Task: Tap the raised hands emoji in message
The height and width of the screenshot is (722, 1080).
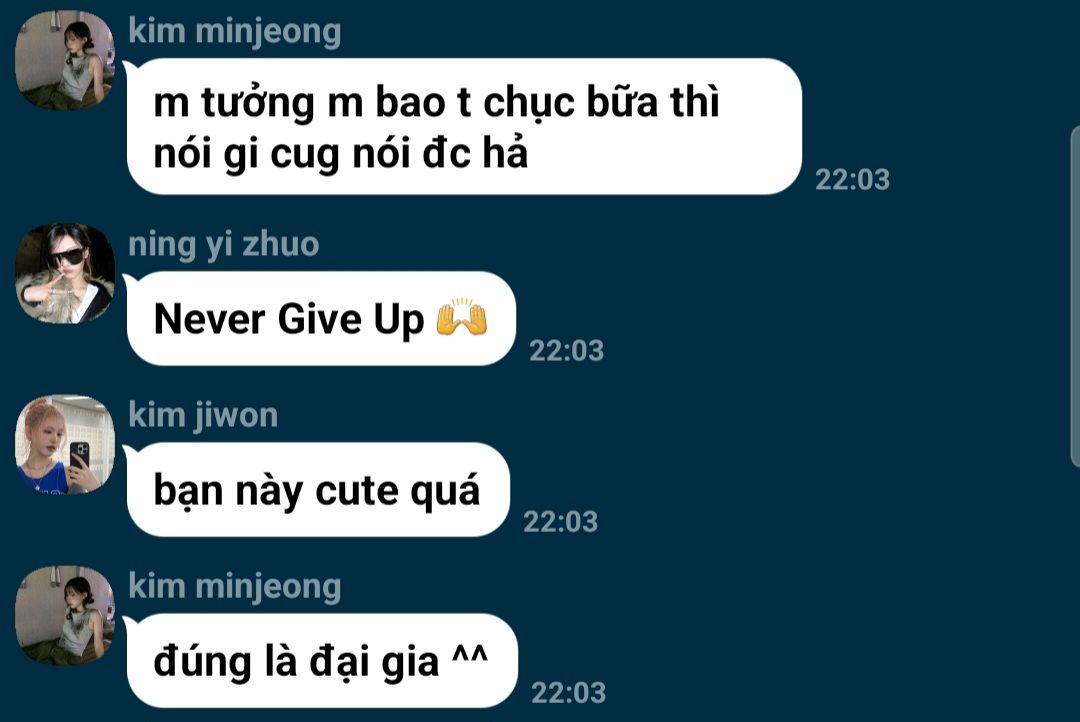Action: (461, 318)
